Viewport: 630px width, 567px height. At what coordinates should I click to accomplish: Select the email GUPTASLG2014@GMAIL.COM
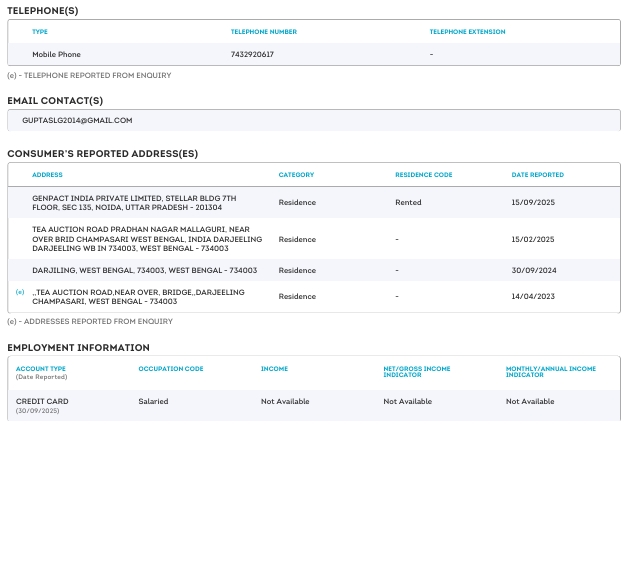point(77,120)
